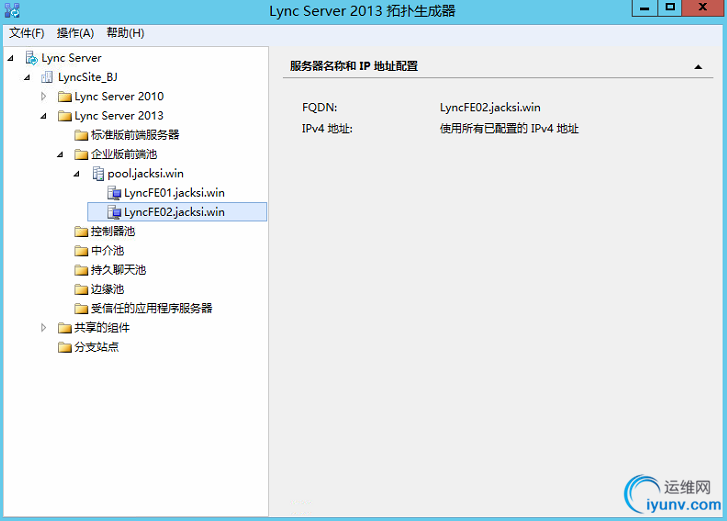
Task: Click the 分支站点 folder icon
Action: coord(64,347)
